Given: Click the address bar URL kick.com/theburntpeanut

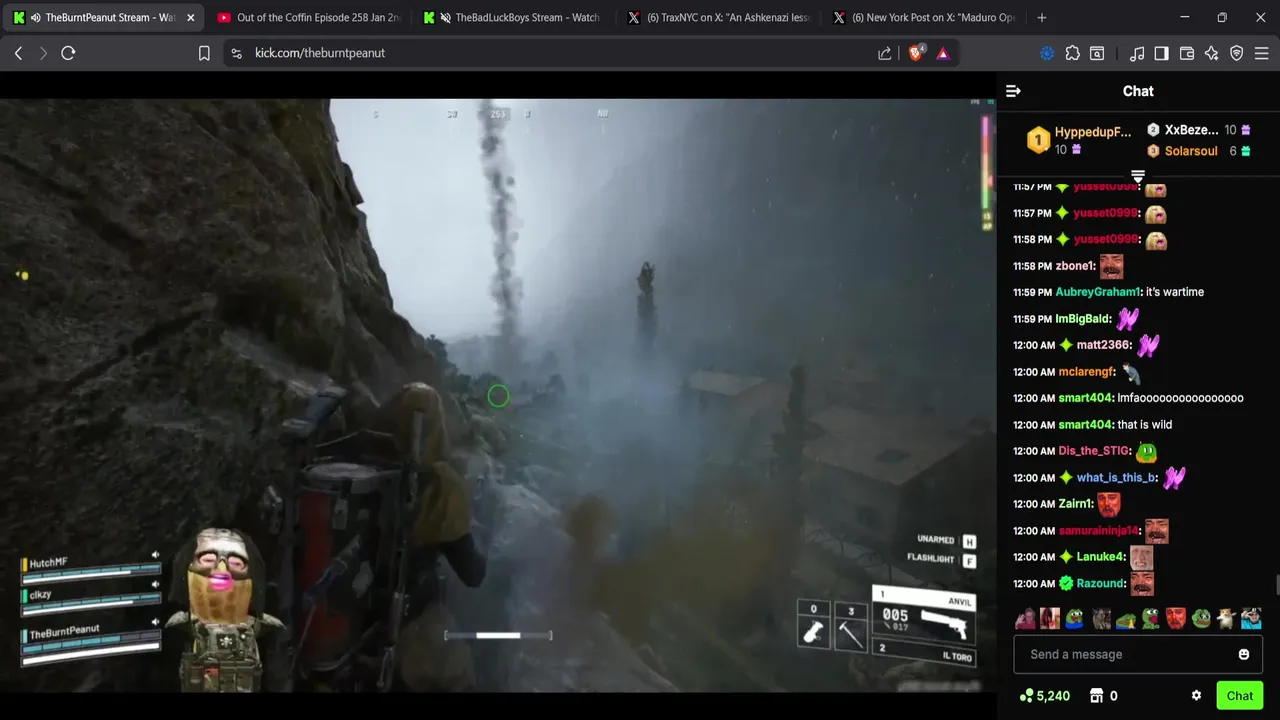Looking at the screenshot, I should tap(319, 53).
